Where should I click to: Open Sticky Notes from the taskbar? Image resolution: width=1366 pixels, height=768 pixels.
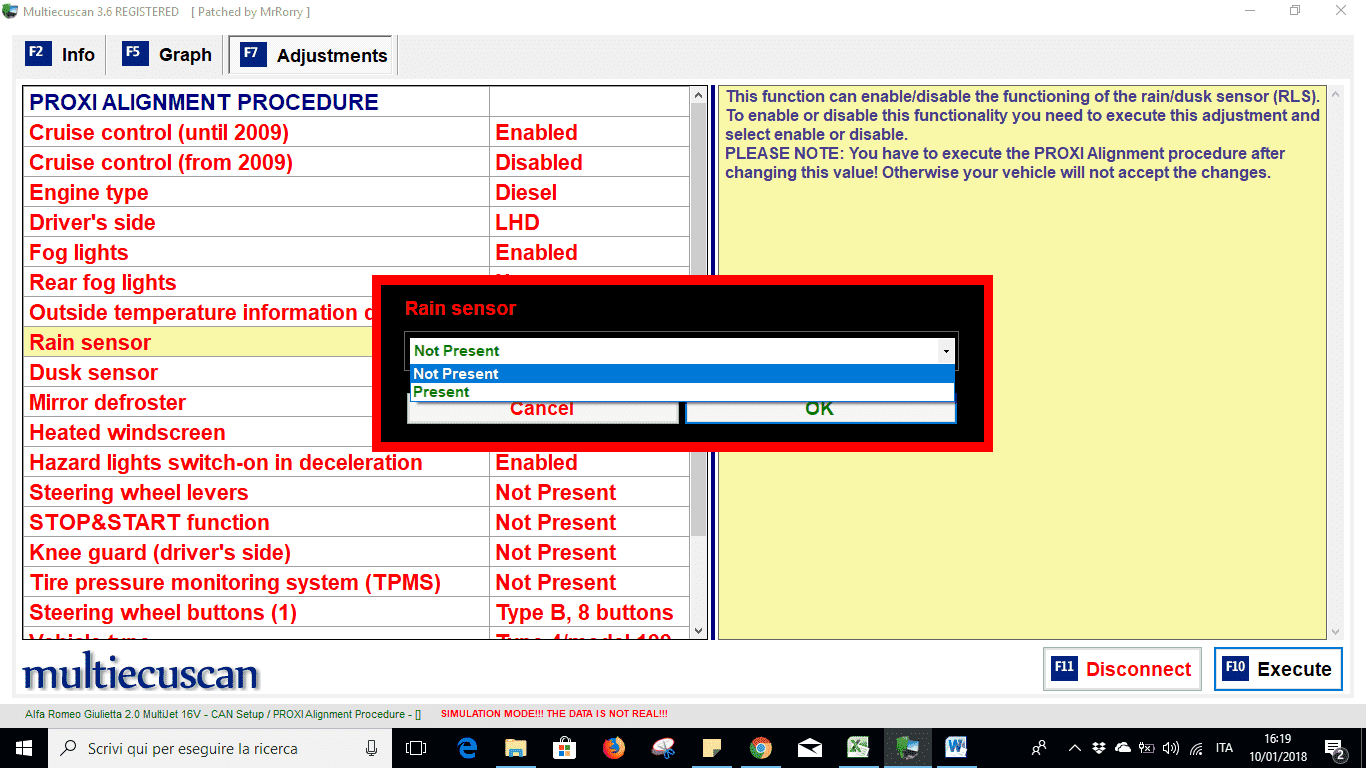(712, 748)
